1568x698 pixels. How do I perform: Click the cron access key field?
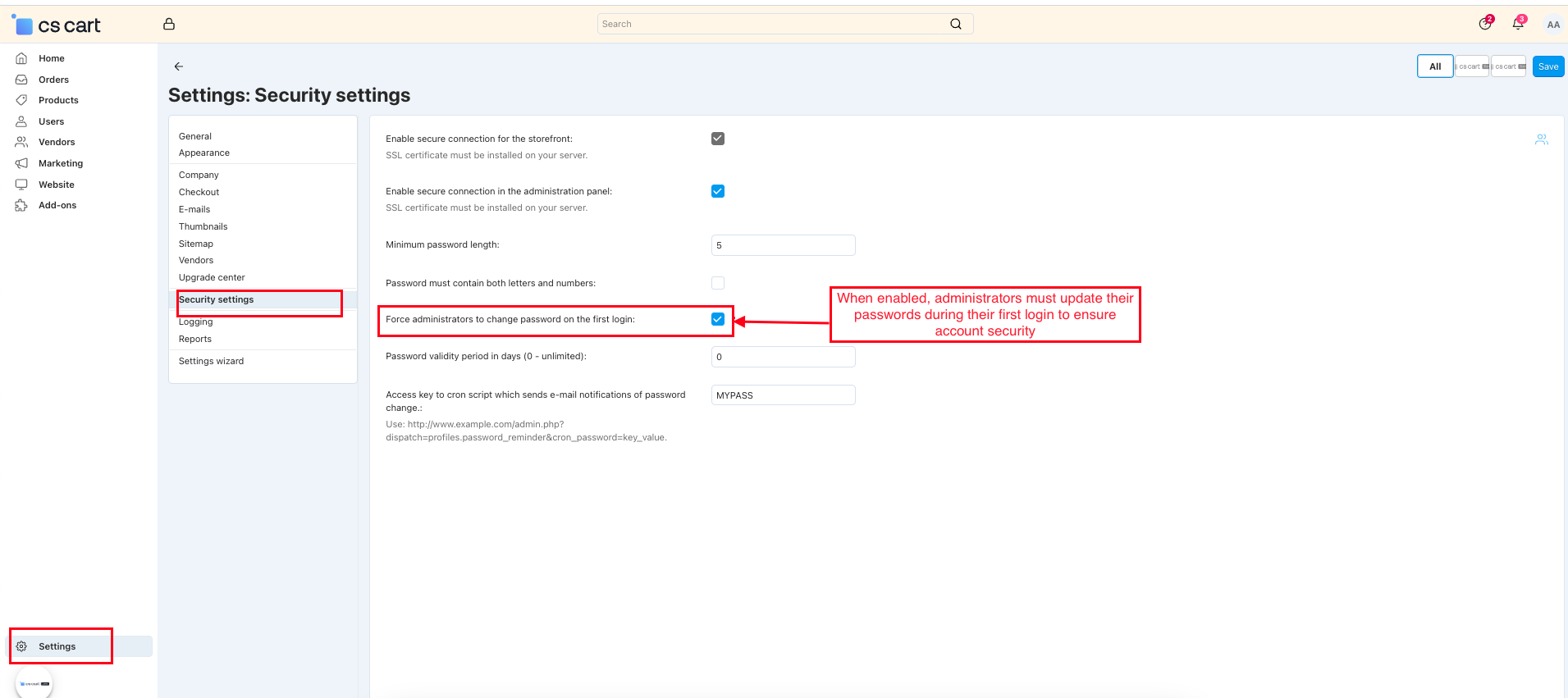pyautogui.click(x=783, y=395)
